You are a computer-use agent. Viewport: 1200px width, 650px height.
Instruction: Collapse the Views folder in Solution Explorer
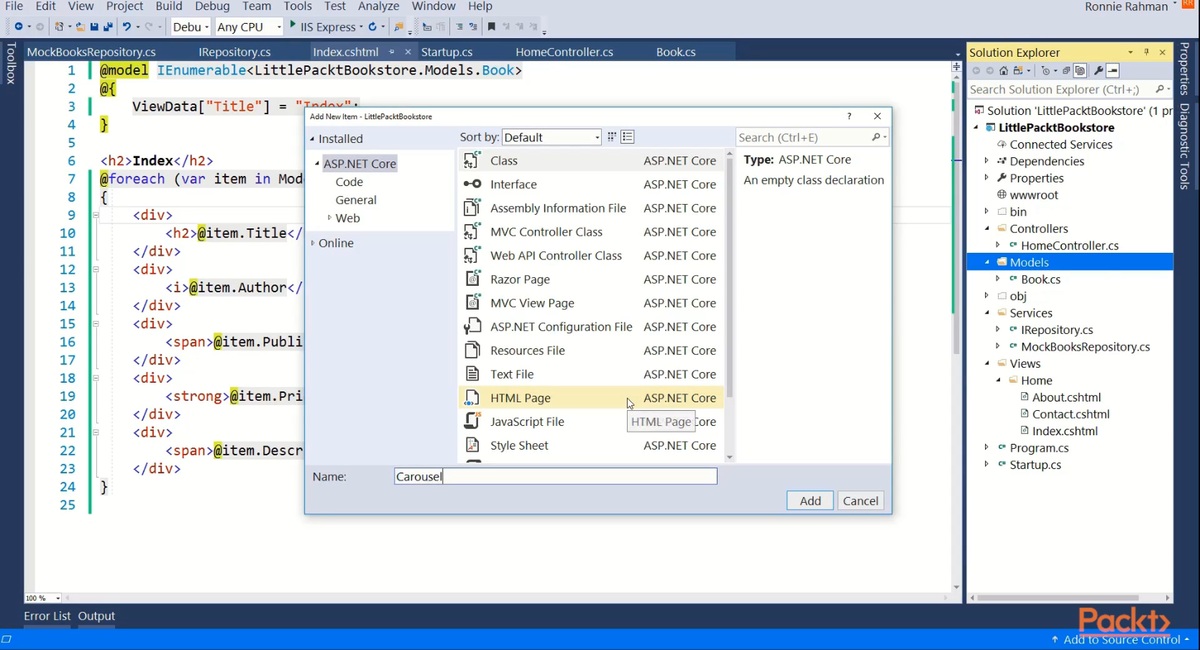[x=987, y=364]
